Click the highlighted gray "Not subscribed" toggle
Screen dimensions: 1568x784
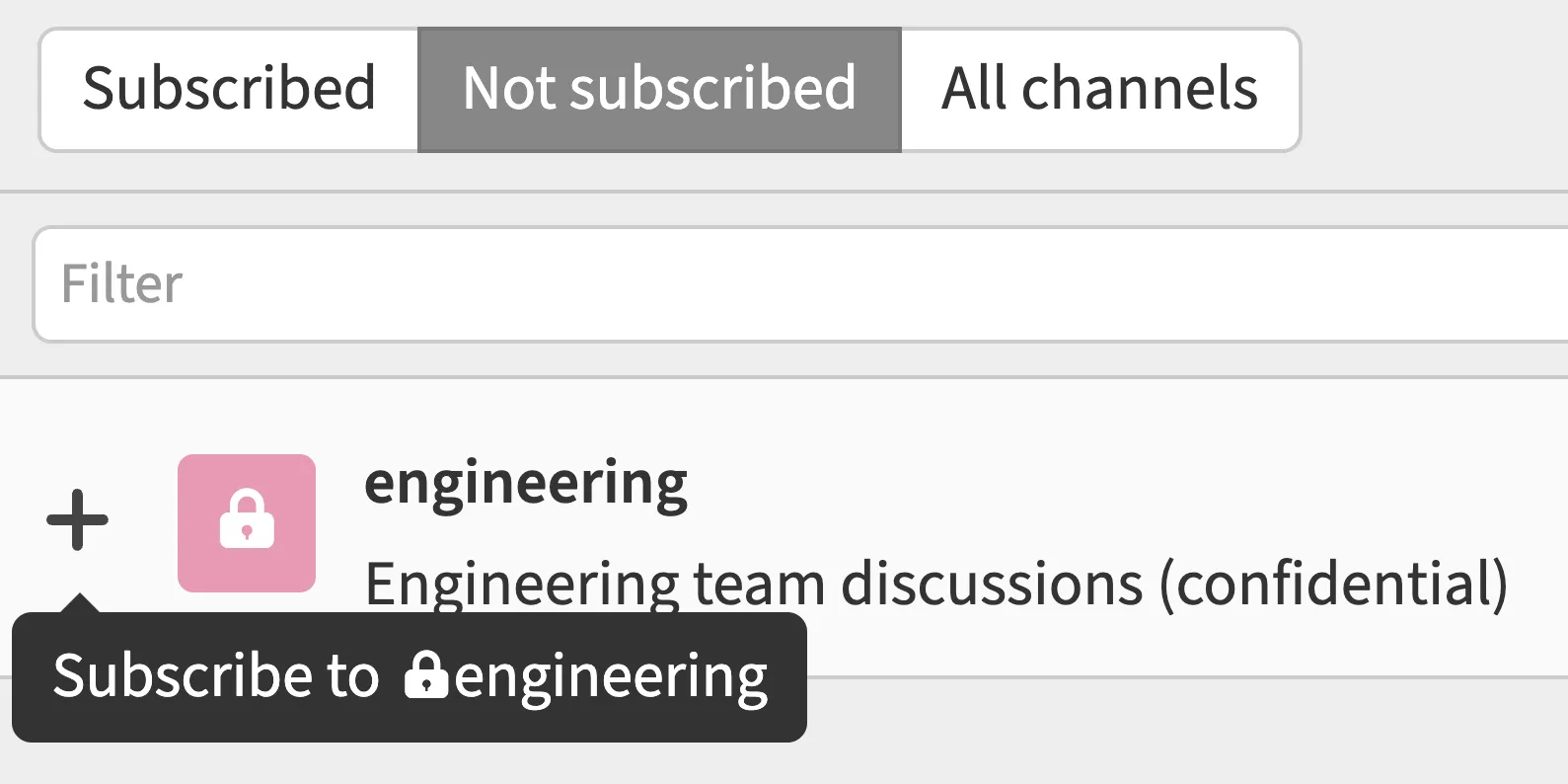click(x=659, y=89)
